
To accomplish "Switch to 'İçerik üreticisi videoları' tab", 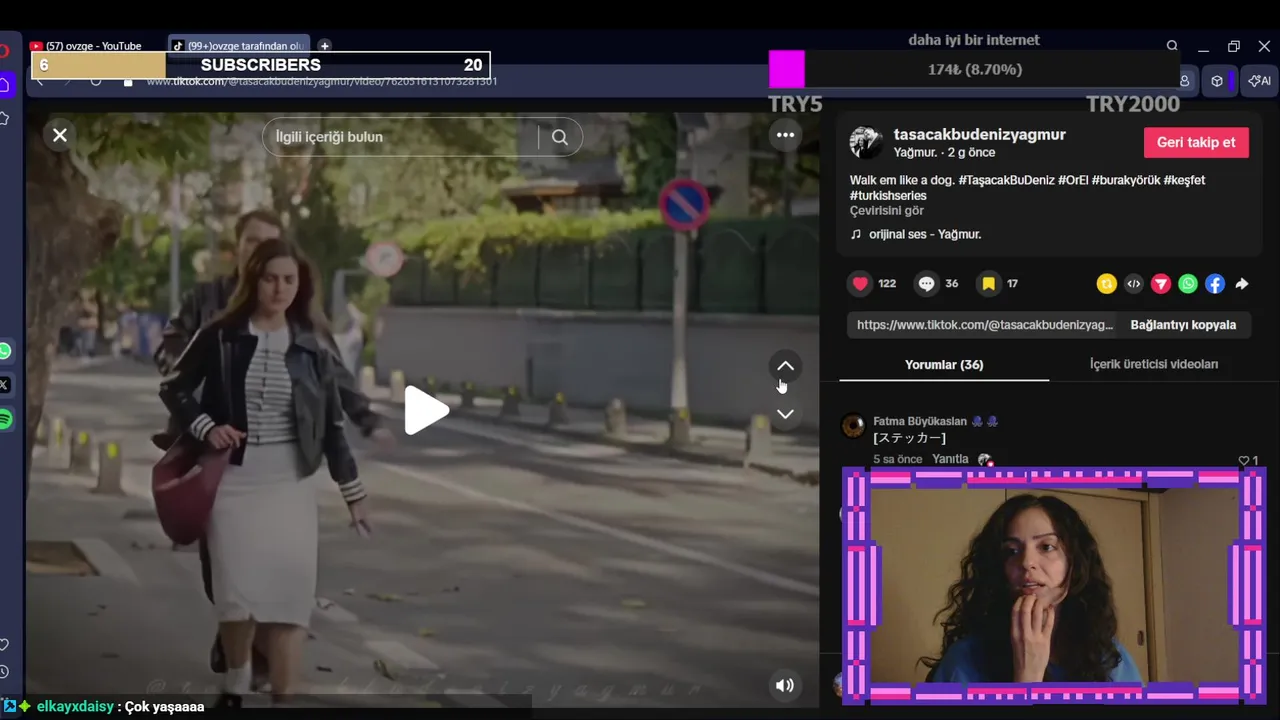I will [x=1154, y=365].
